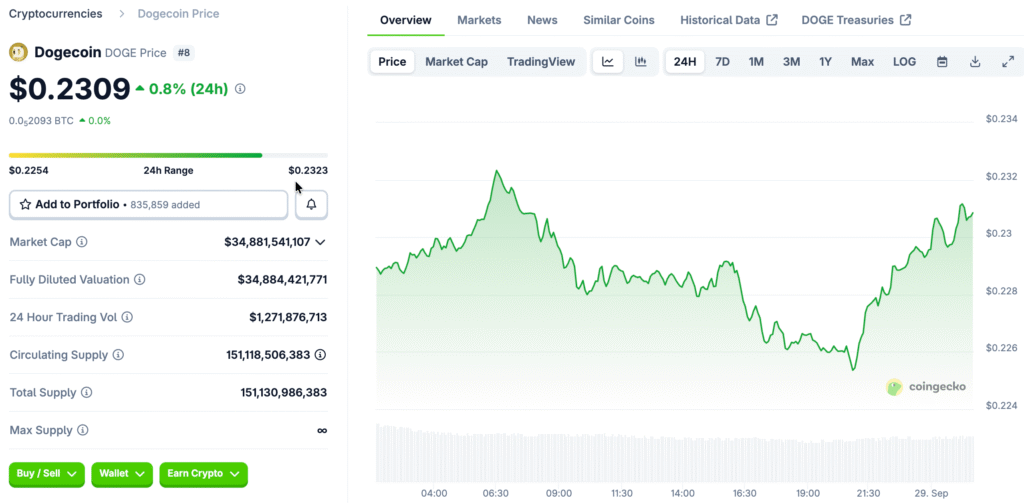
Task: Switch to candlestick chart icon
Action: (x=640, y=62)
